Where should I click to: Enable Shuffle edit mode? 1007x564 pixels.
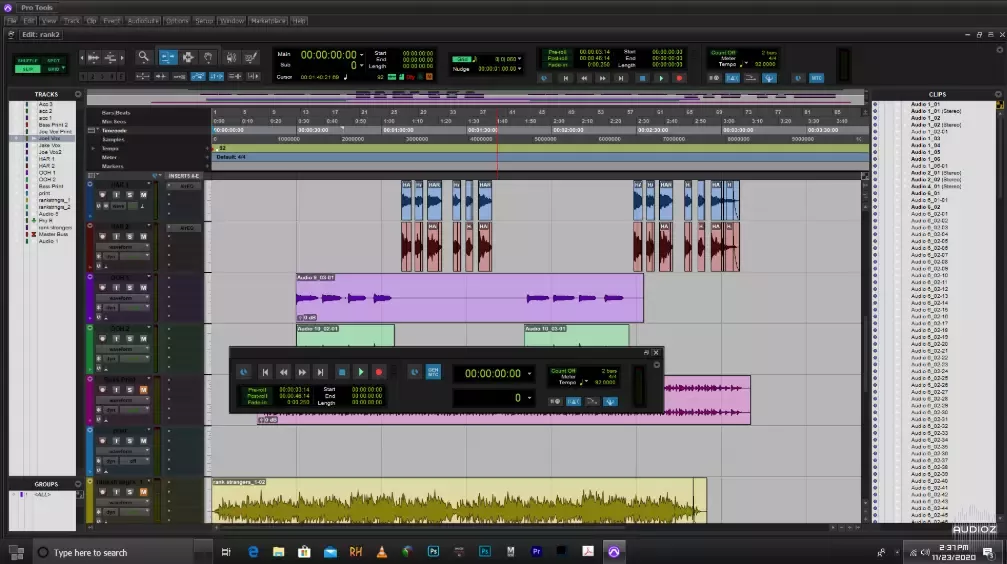28,60
